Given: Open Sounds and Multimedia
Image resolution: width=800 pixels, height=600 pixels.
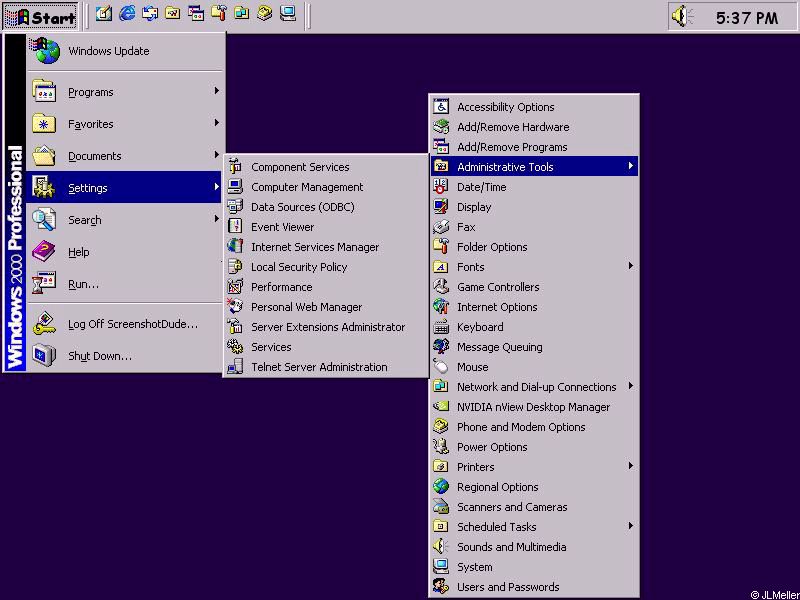Looking at the screenshot, I should point(534,547).
